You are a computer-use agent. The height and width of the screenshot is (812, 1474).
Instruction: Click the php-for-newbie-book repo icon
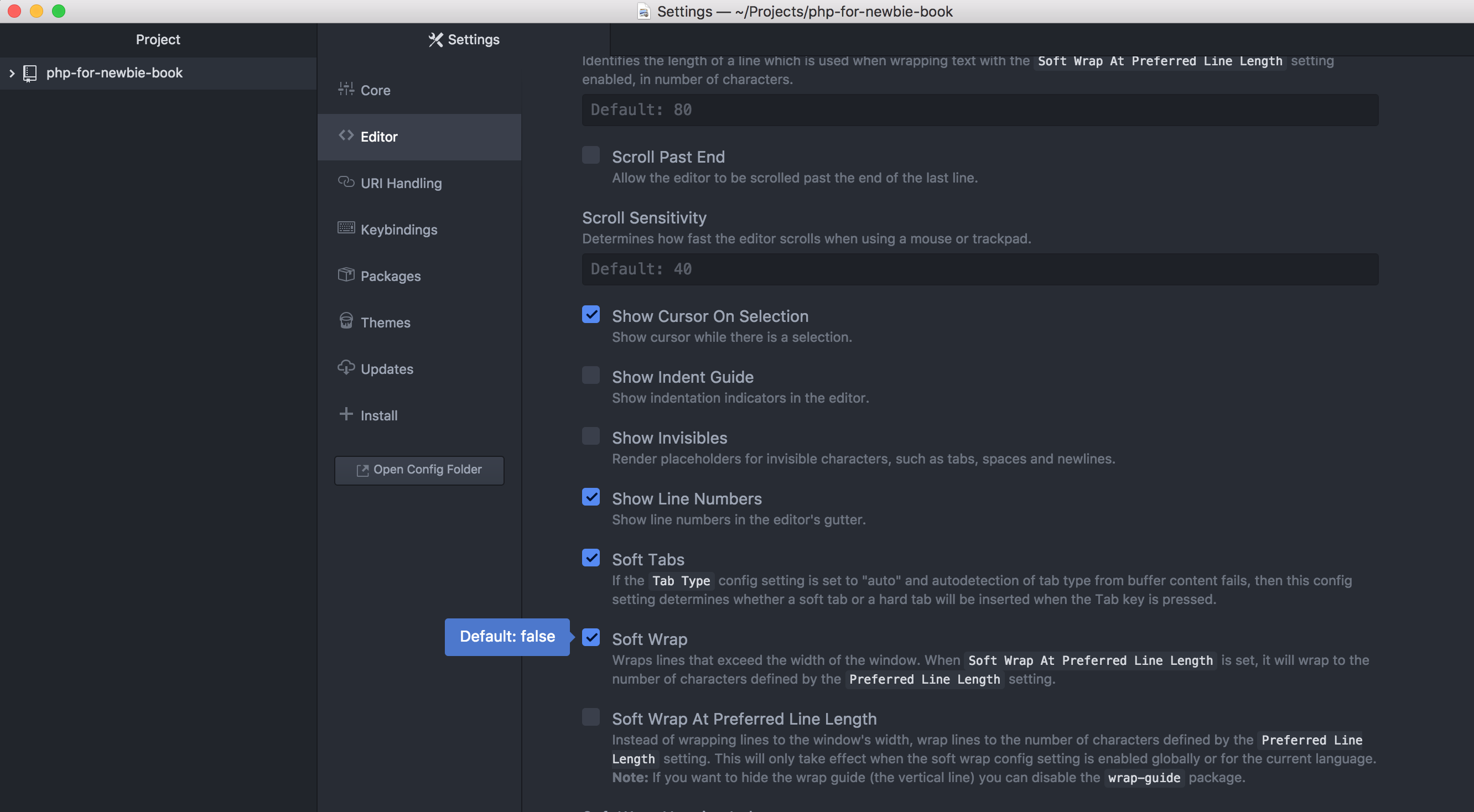30,73
